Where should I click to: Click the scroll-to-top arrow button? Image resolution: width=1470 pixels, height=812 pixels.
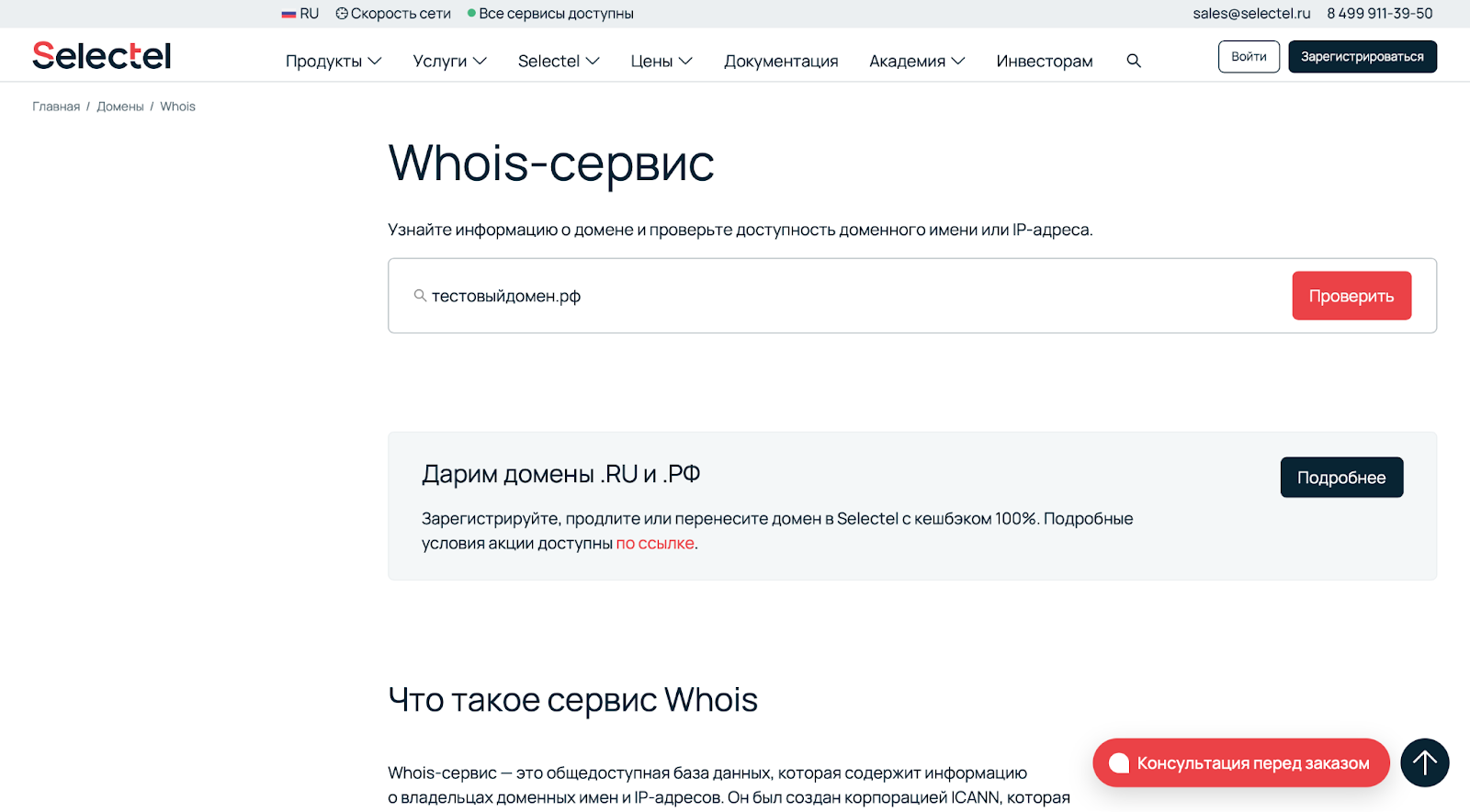[x=1424, y=762]
